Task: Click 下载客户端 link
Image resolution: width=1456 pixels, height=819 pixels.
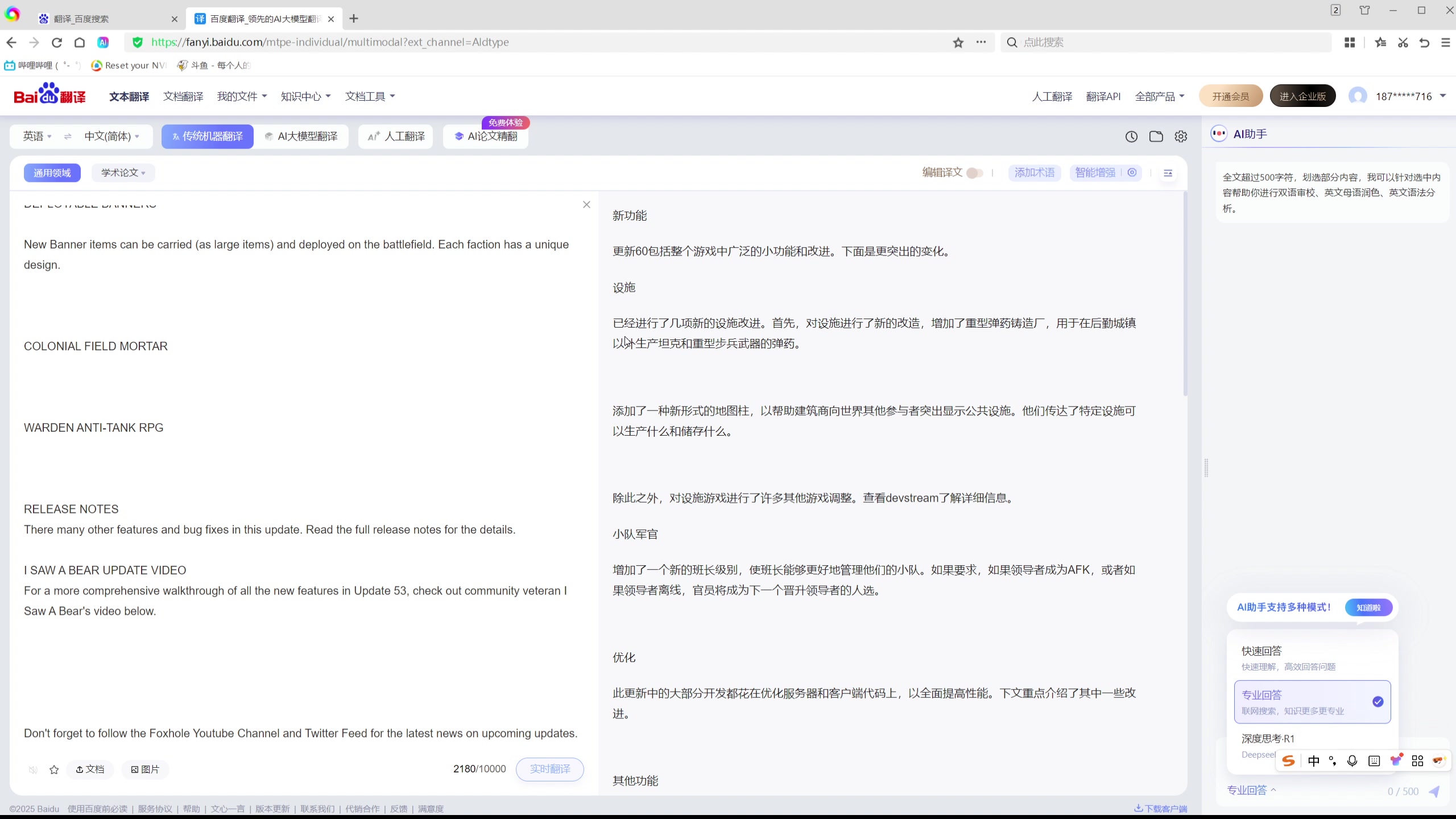Action: (x=1161, y=809)
